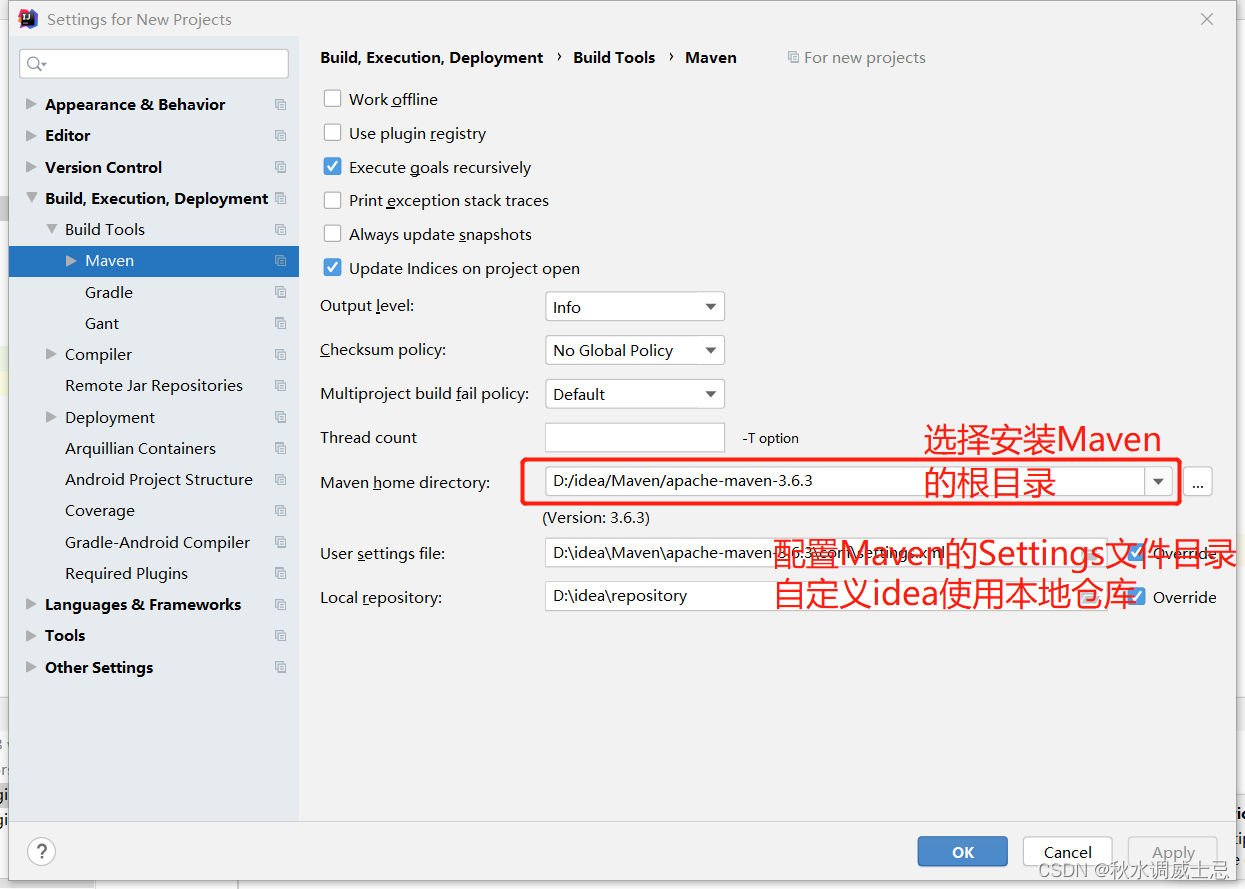Image resolution: width=1245 pixels, height=889 pixels.
Task: Click project-level icon on the Maven row
Action: click(280, 261)
